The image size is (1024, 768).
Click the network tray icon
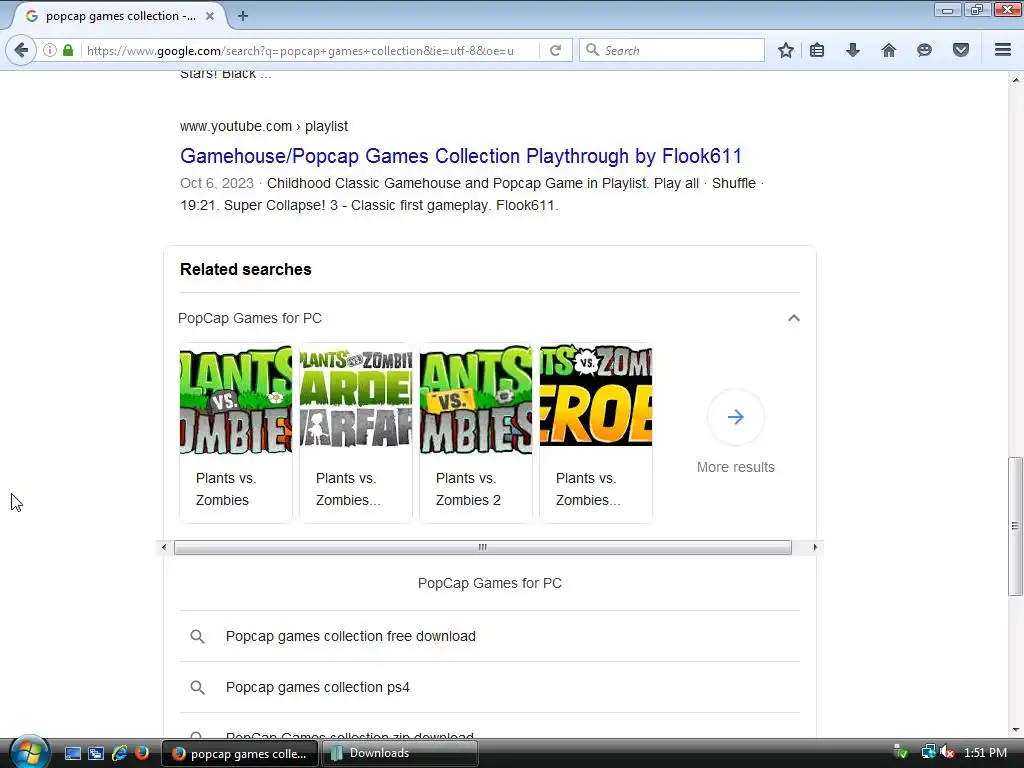pos(928,753)
